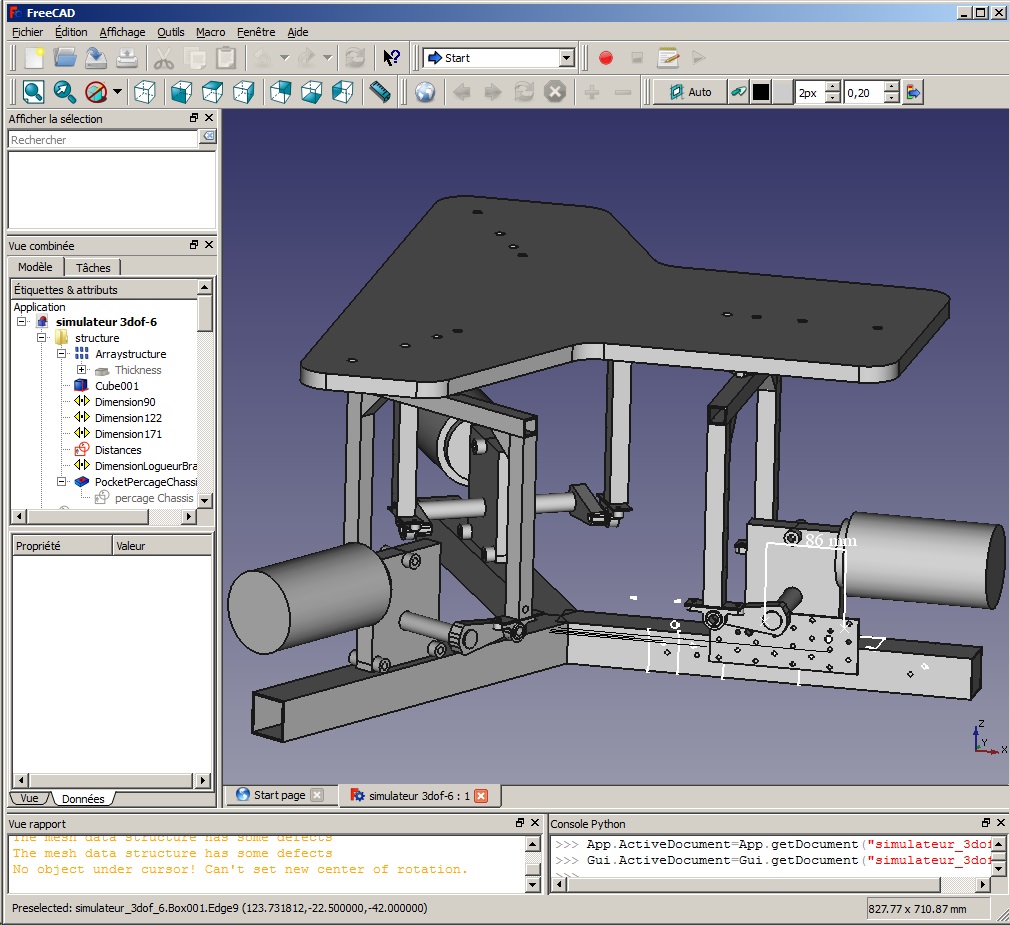Click the What's This help icon
This screenshot has height=925, width=1010.
tap(391, 58)
